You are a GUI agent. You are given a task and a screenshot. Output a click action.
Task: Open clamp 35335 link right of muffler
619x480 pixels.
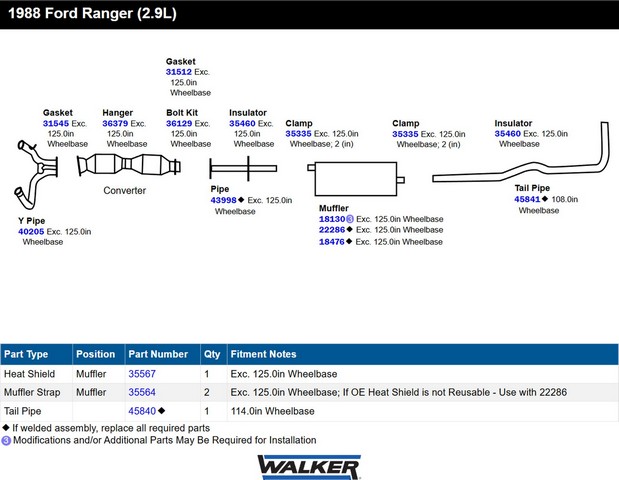(x=405, y=134)
